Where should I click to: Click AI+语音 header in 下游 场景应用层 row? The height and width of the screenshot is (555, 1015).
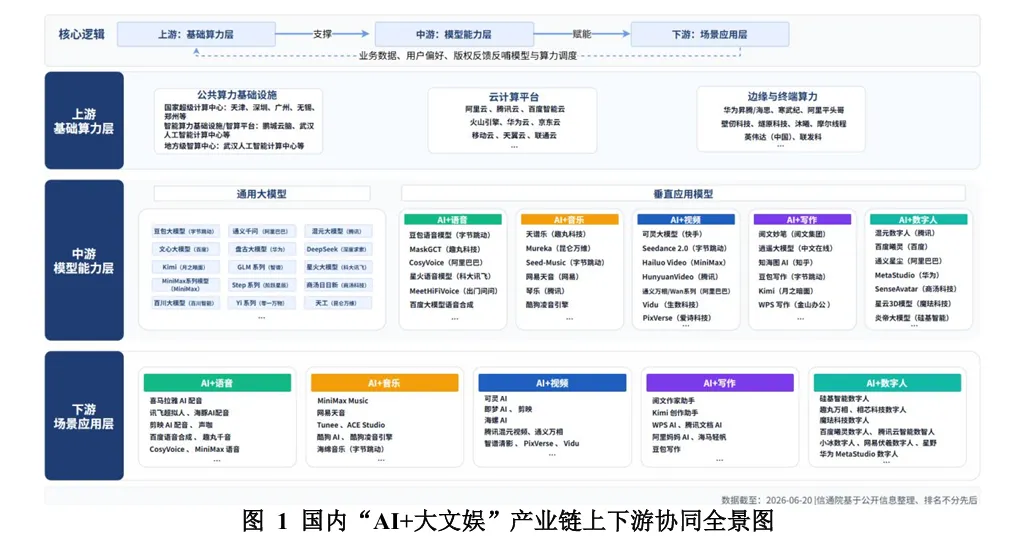218,383
